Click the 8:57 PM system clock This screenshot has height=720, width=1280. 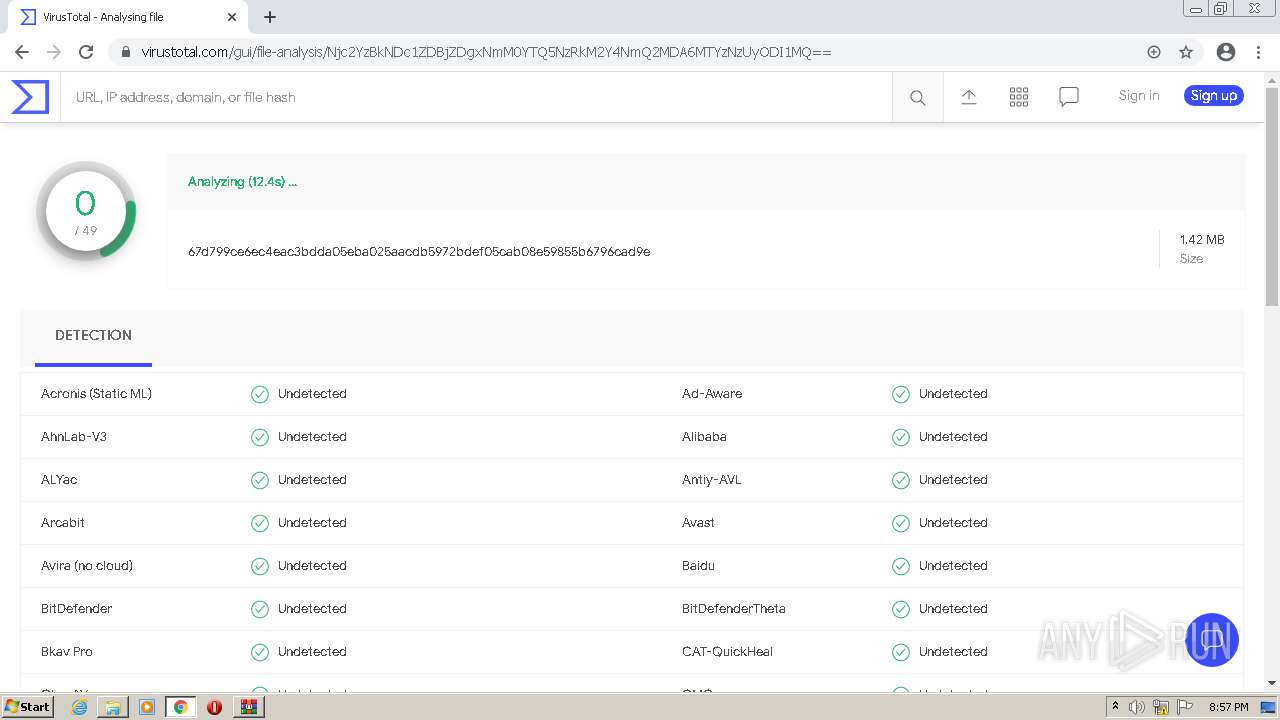tap(1228, 707)
